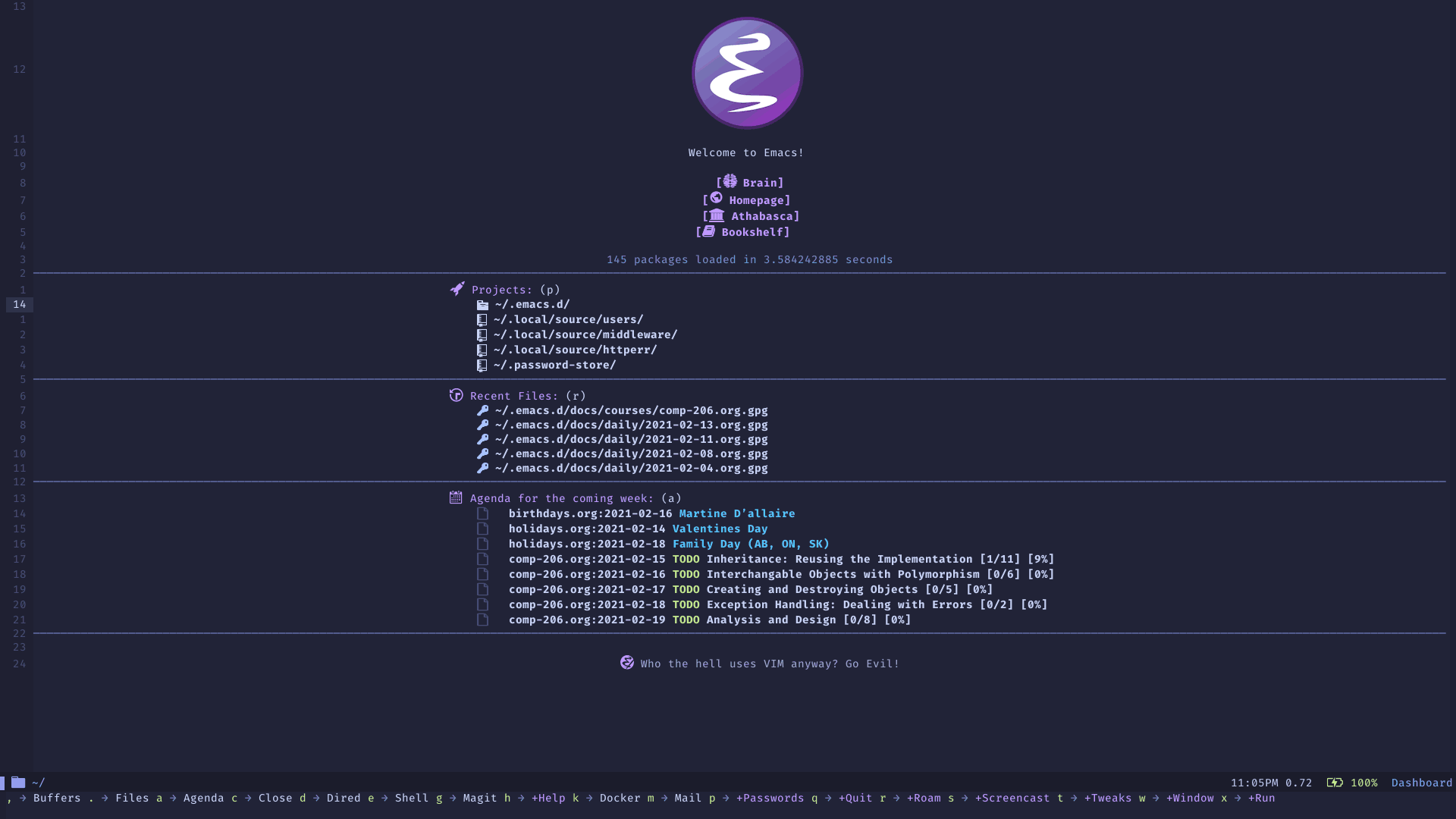Select Buffers menu in status bar
1456x819 pixels.
pyautogui.click(x=56, y=798)
